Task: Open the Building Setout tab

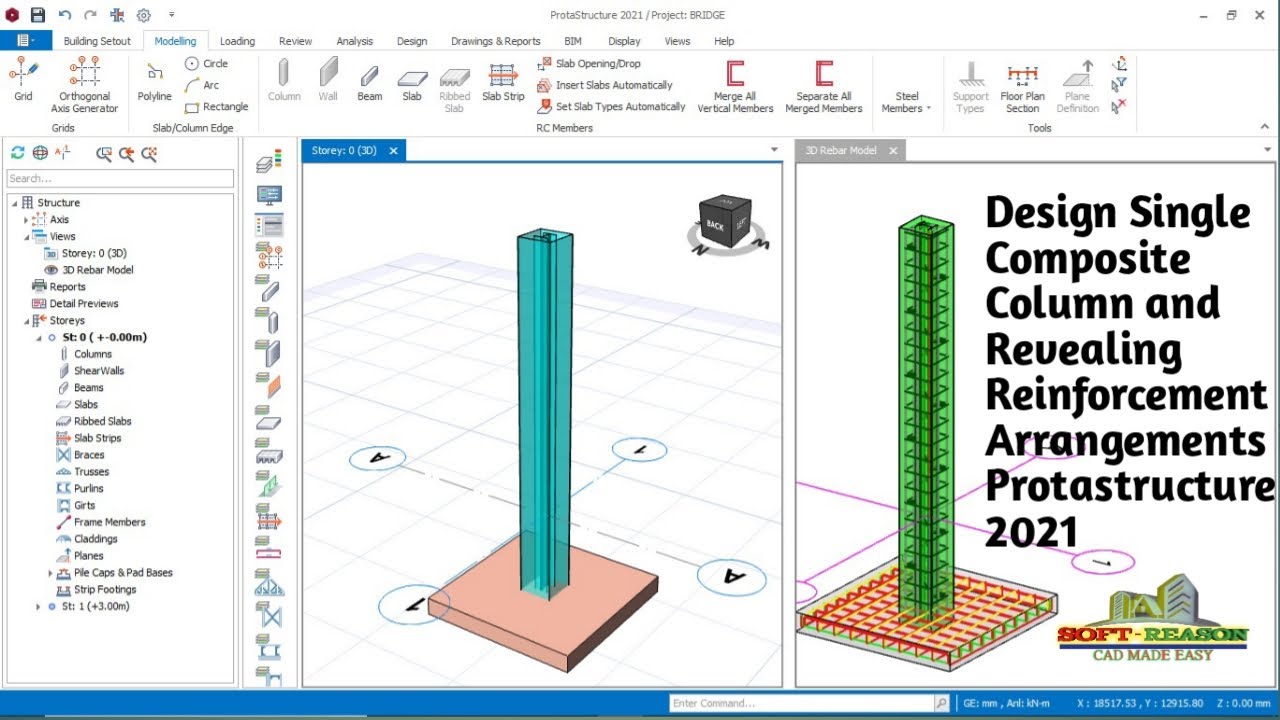Action: pos(98,41)
